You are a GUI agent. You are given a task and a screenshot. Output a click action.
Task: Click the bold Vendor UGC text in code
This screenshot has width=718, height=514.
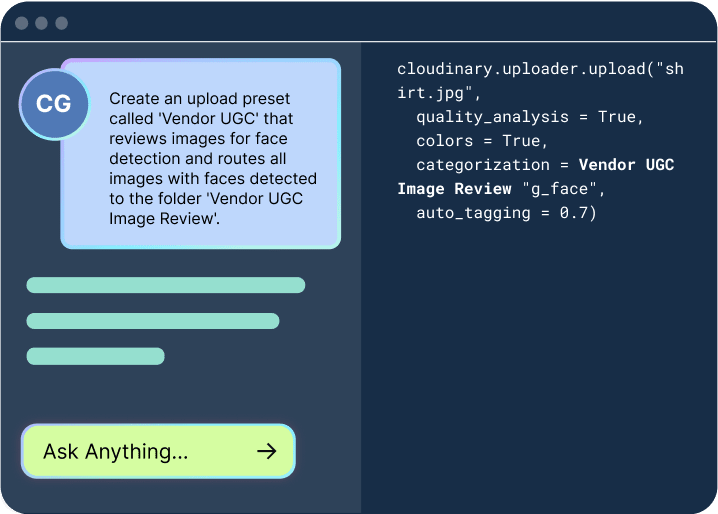coord(626,165)
